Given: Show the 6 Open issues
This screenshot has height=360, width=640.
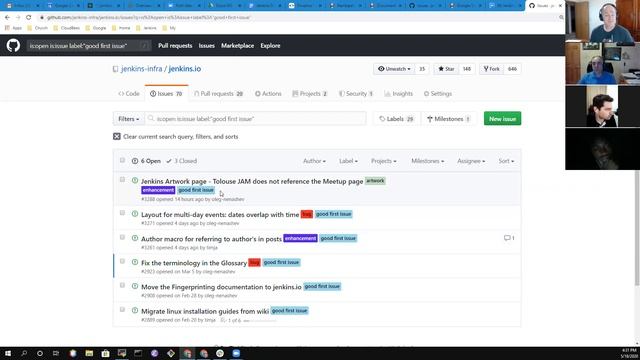Looking at the screenshot, I should point(146,161).
